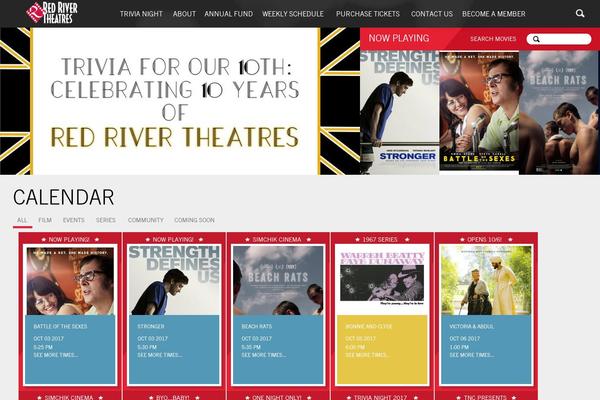Viewport: 600px width, 400px height.
Task: Click the TNC Presents card header
Action: point(485,397)
